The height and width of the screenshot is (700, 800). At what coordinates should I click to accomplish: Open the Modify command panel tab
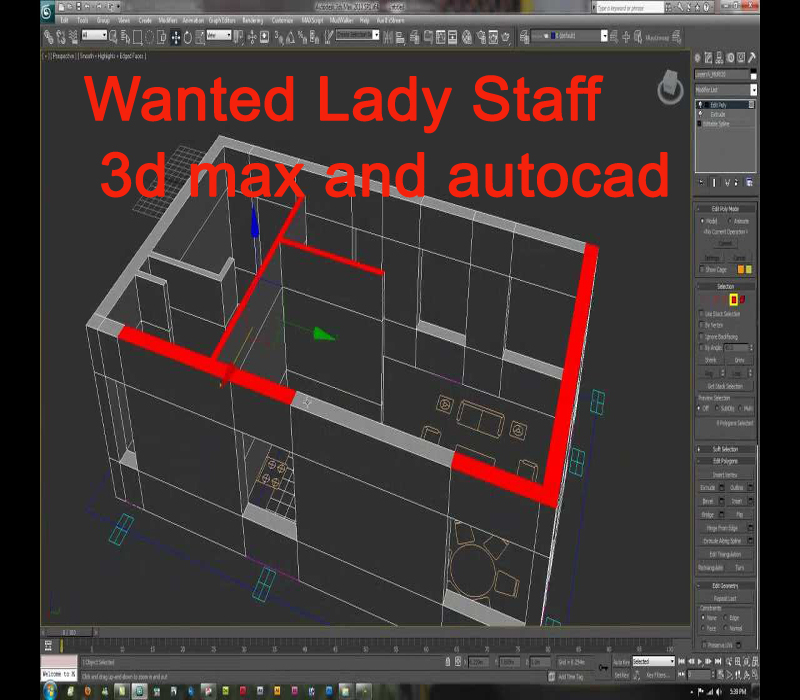click(x=709, y=58)
